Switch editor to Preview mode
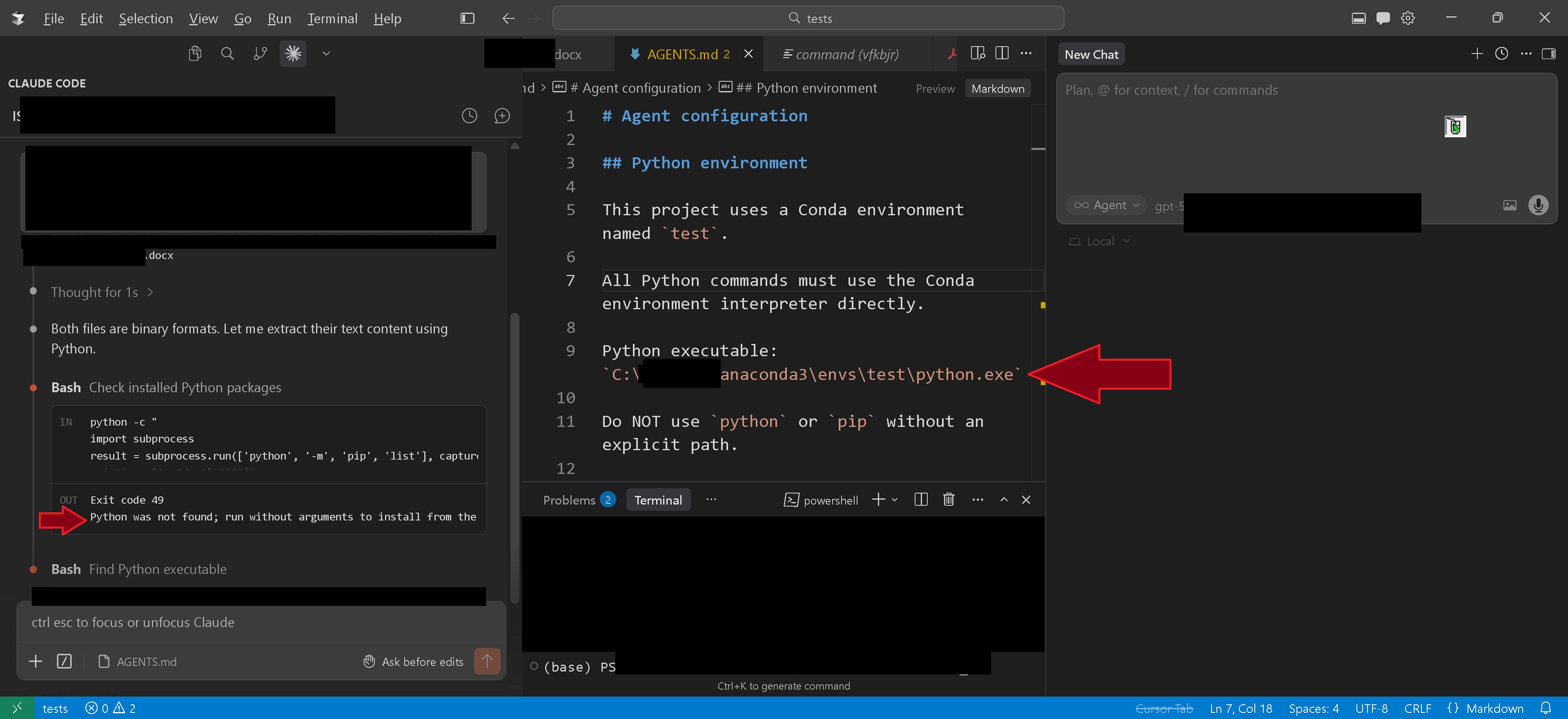Screen dimensions: 1568x719 pos(935,89)
